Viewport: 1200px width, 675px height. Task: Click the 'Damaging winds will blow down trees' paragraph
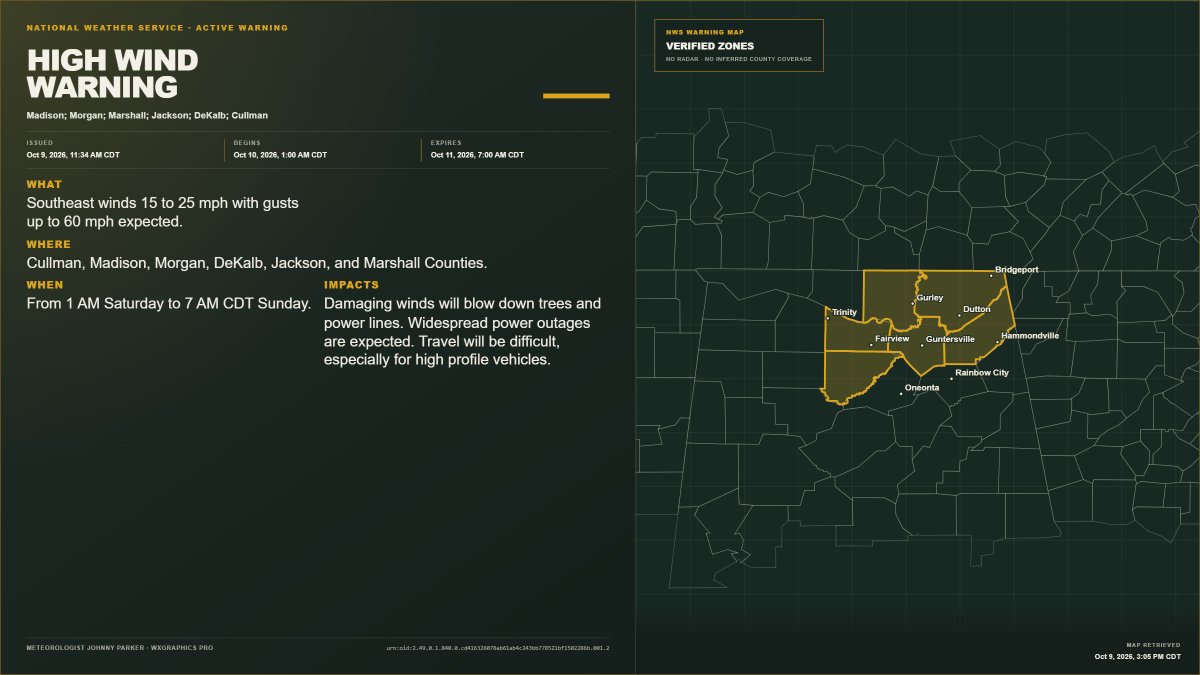(x=463, y=331)
